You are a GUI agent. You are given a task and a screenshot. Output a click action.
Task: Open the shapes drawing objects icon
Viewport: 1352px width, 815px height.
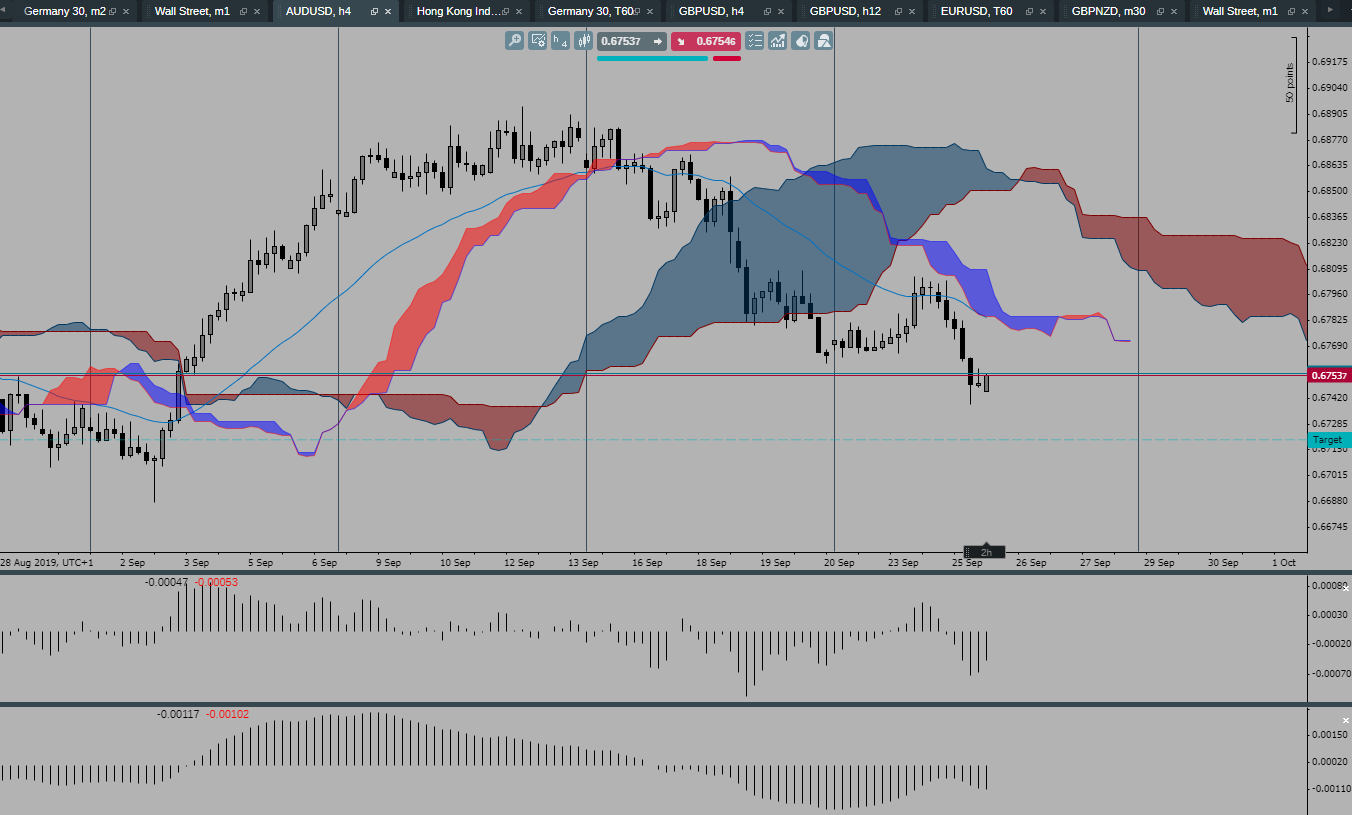(x=824, y=41)
